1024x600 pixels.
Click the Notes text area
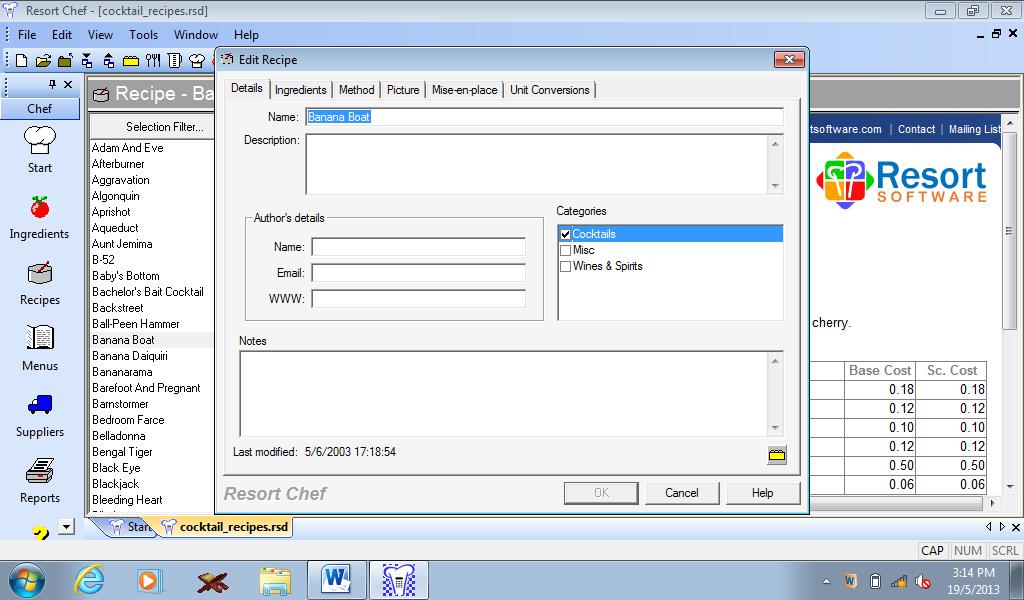(505, 394)
